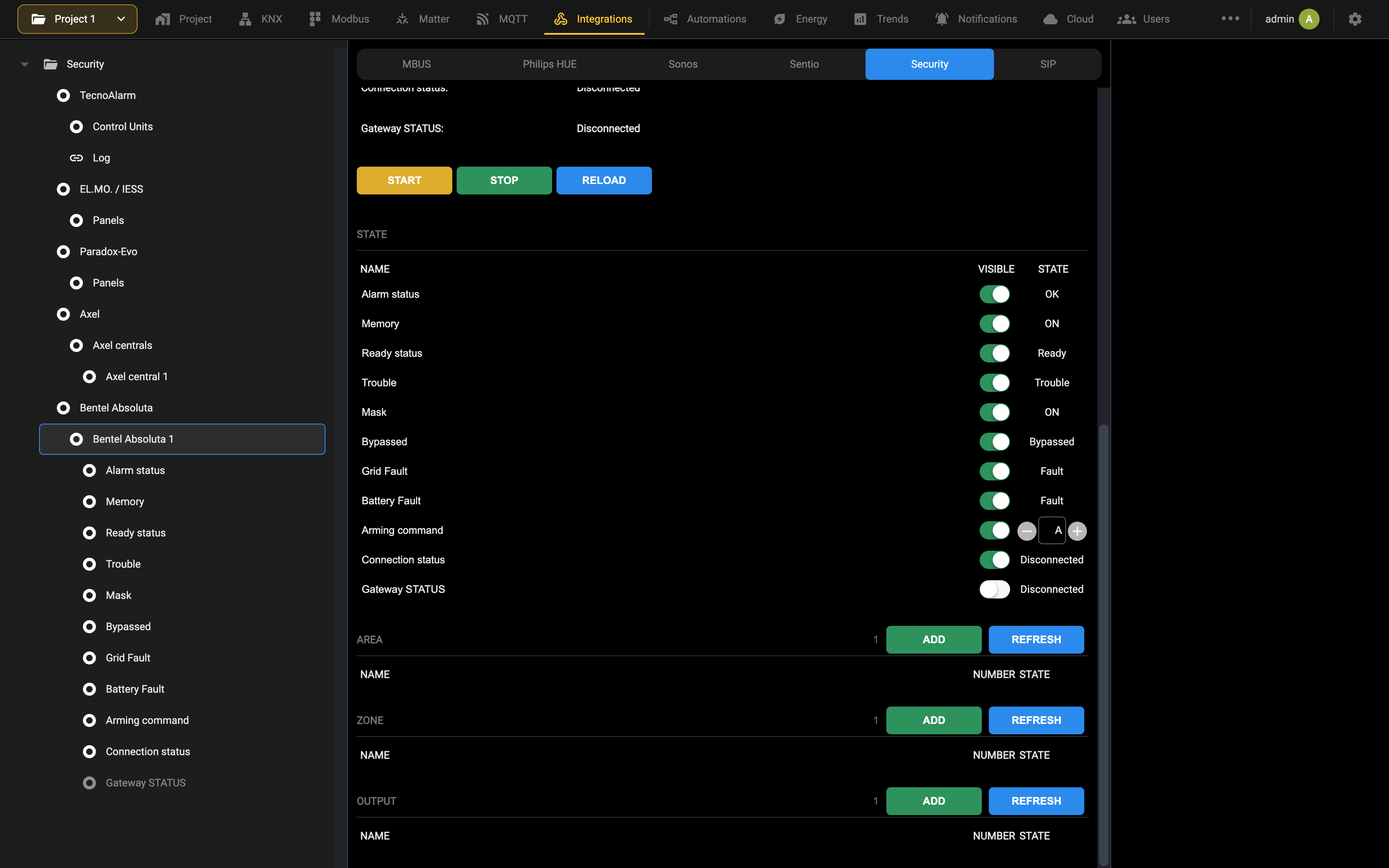Click the blue RELOAD button
Image resolution: width=1389 pixels, height=868 pixels.
604,180
